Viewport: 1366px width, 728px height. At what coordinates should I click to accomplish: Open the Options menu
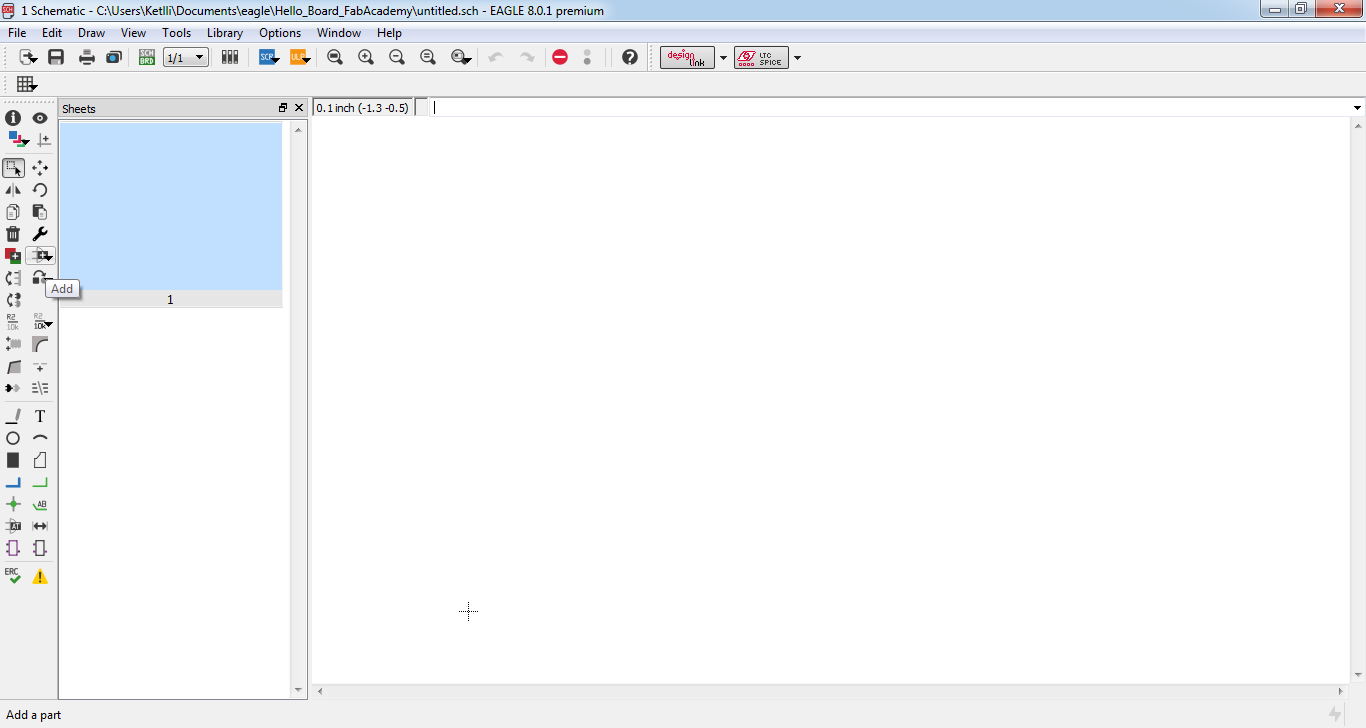click(280, 33)
